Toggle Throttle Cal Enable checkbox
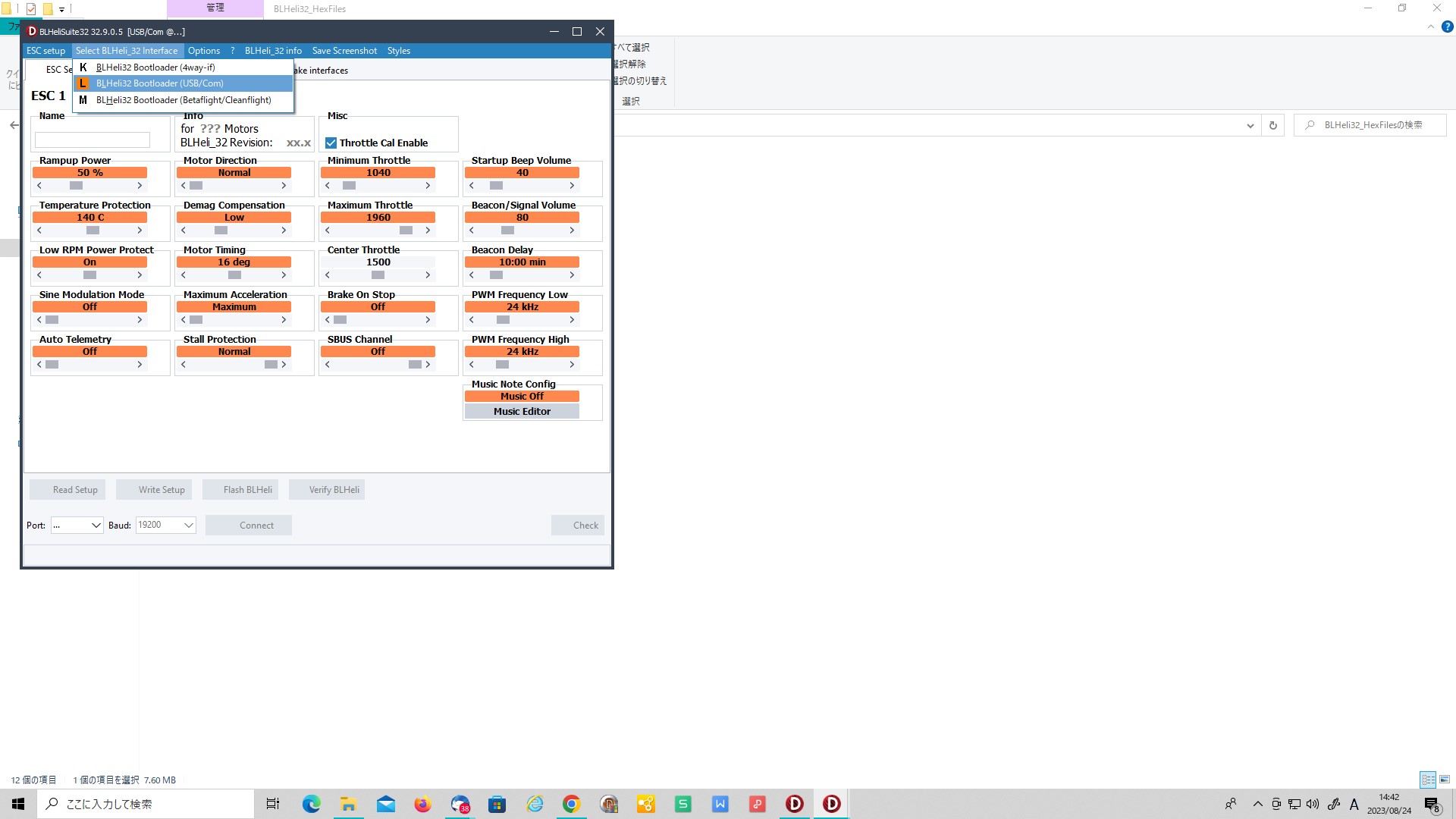 click(331, 143)
